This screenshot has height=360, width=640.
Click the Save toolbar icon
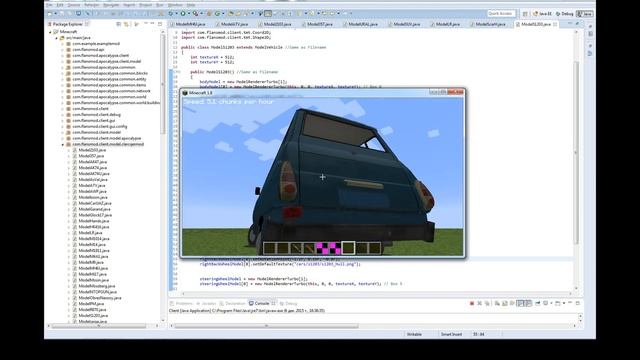point(62,13)
